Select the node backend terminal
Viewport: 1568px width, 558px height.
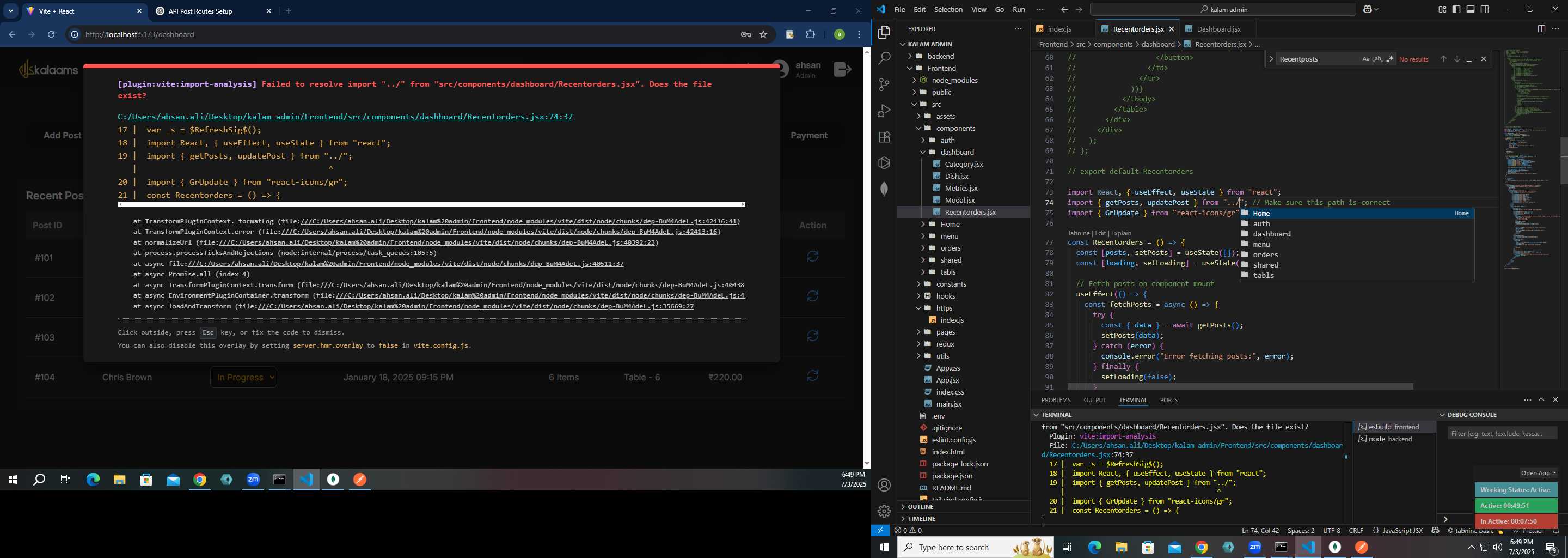coord(1394,439)
